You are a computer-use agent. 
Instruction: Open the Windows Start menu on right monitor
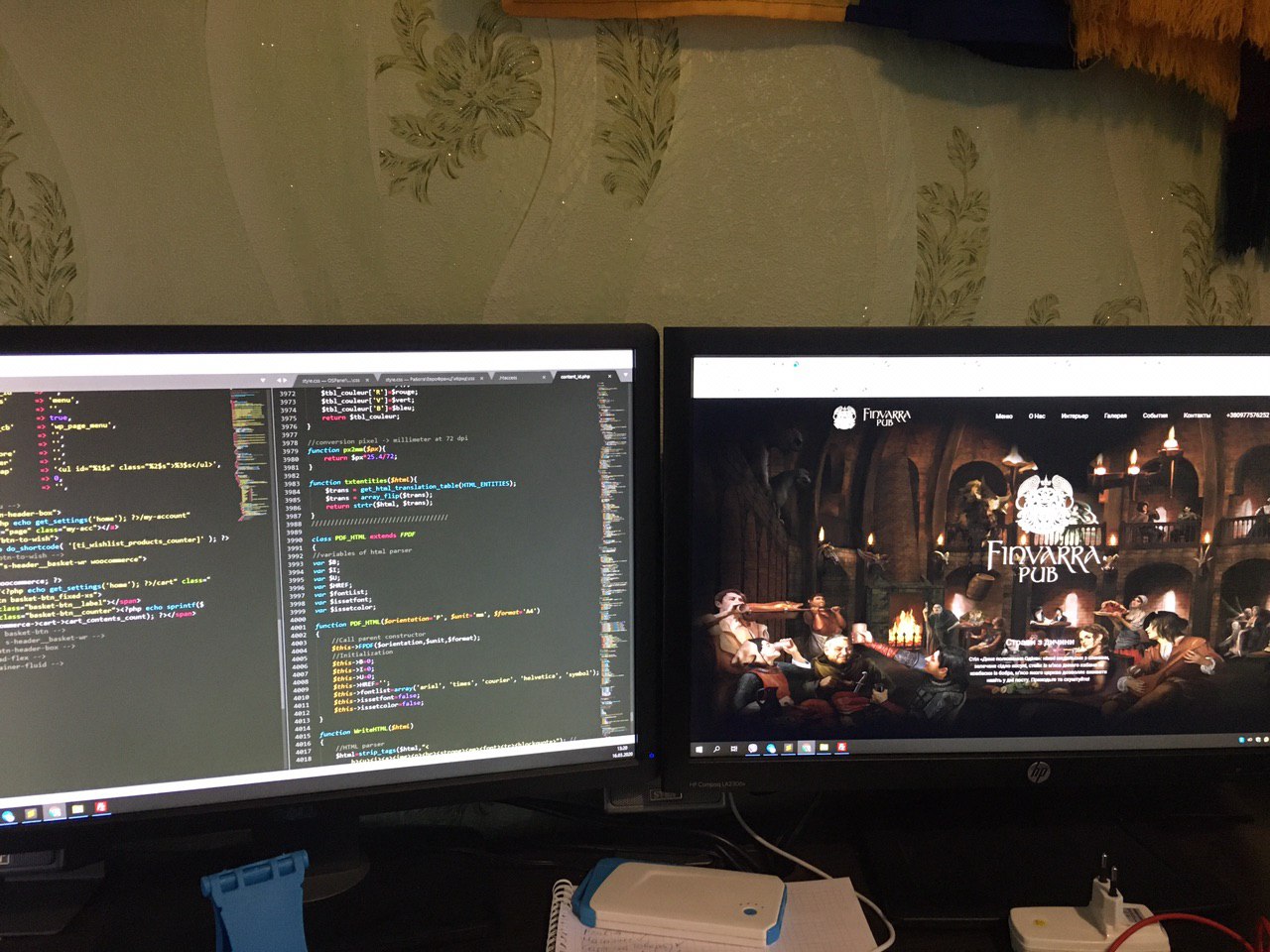pyautogui.click(x=699, y=749)
